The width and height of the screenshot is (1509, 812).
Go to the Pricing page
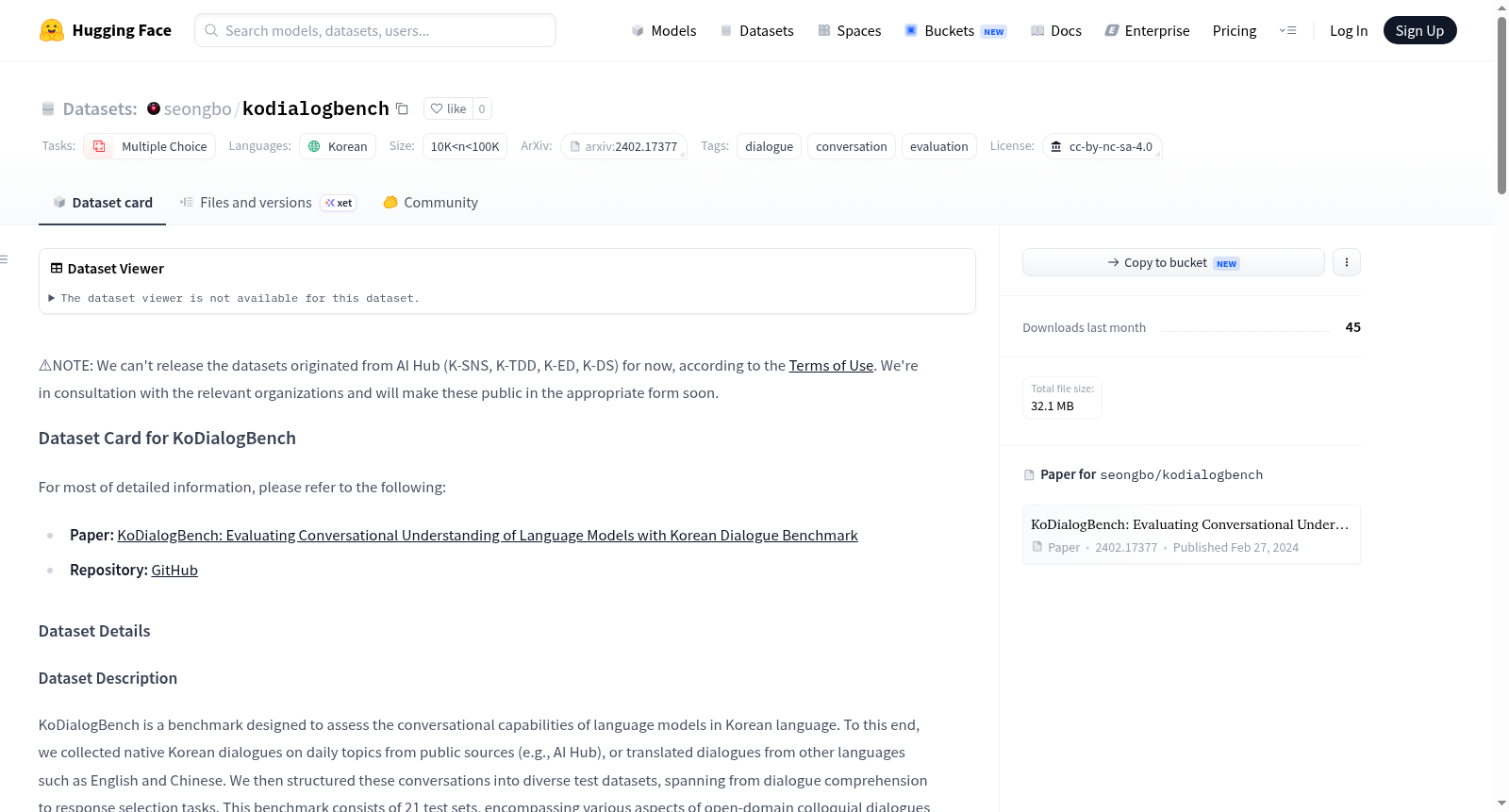click(1235, 30)
